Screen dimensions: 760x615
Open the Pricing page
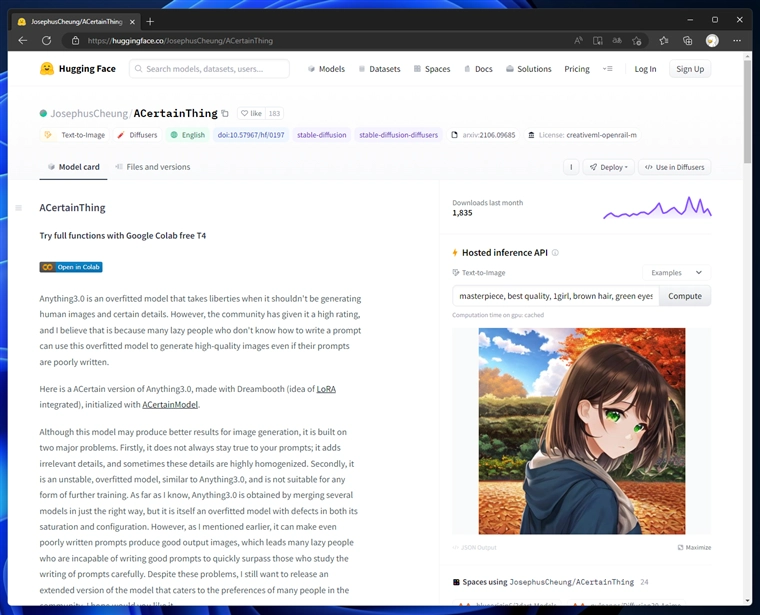577,69
